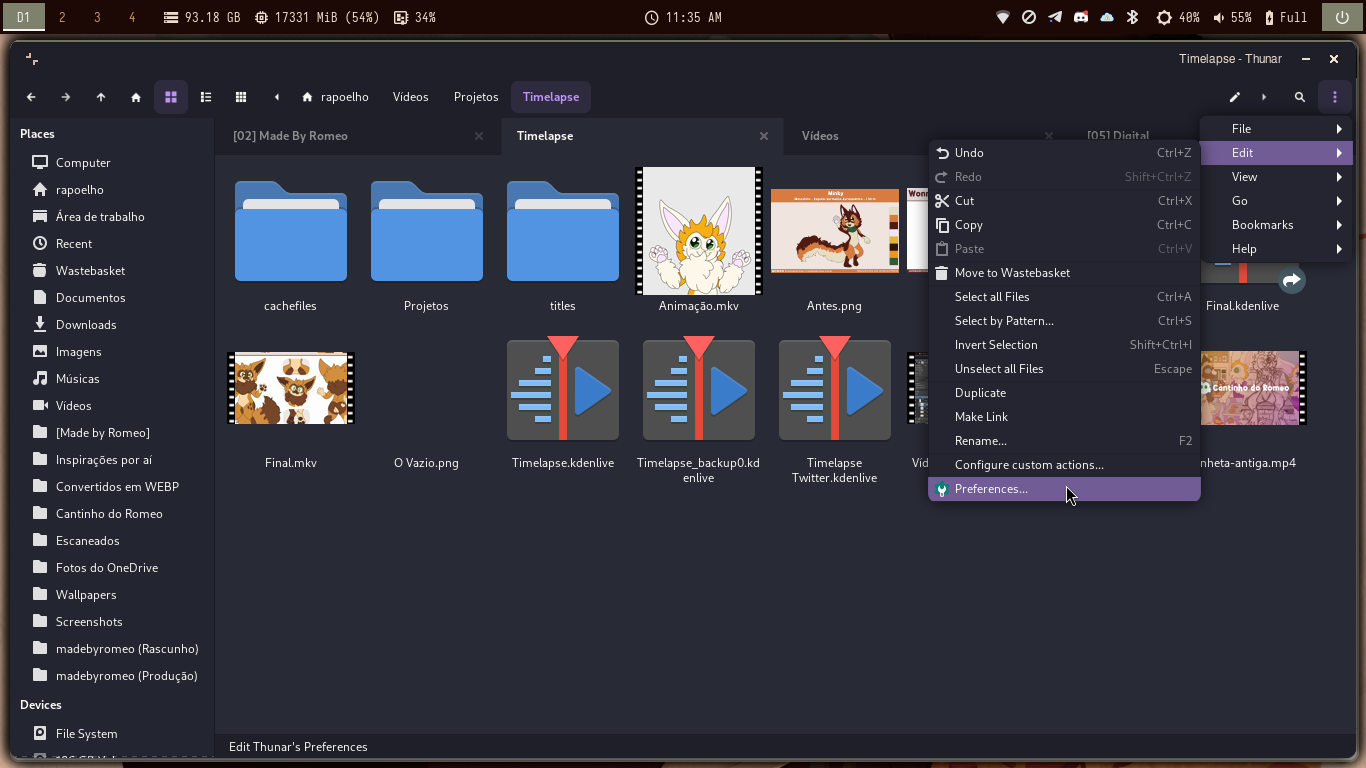Click Videos in the path bar

point(410,97)
